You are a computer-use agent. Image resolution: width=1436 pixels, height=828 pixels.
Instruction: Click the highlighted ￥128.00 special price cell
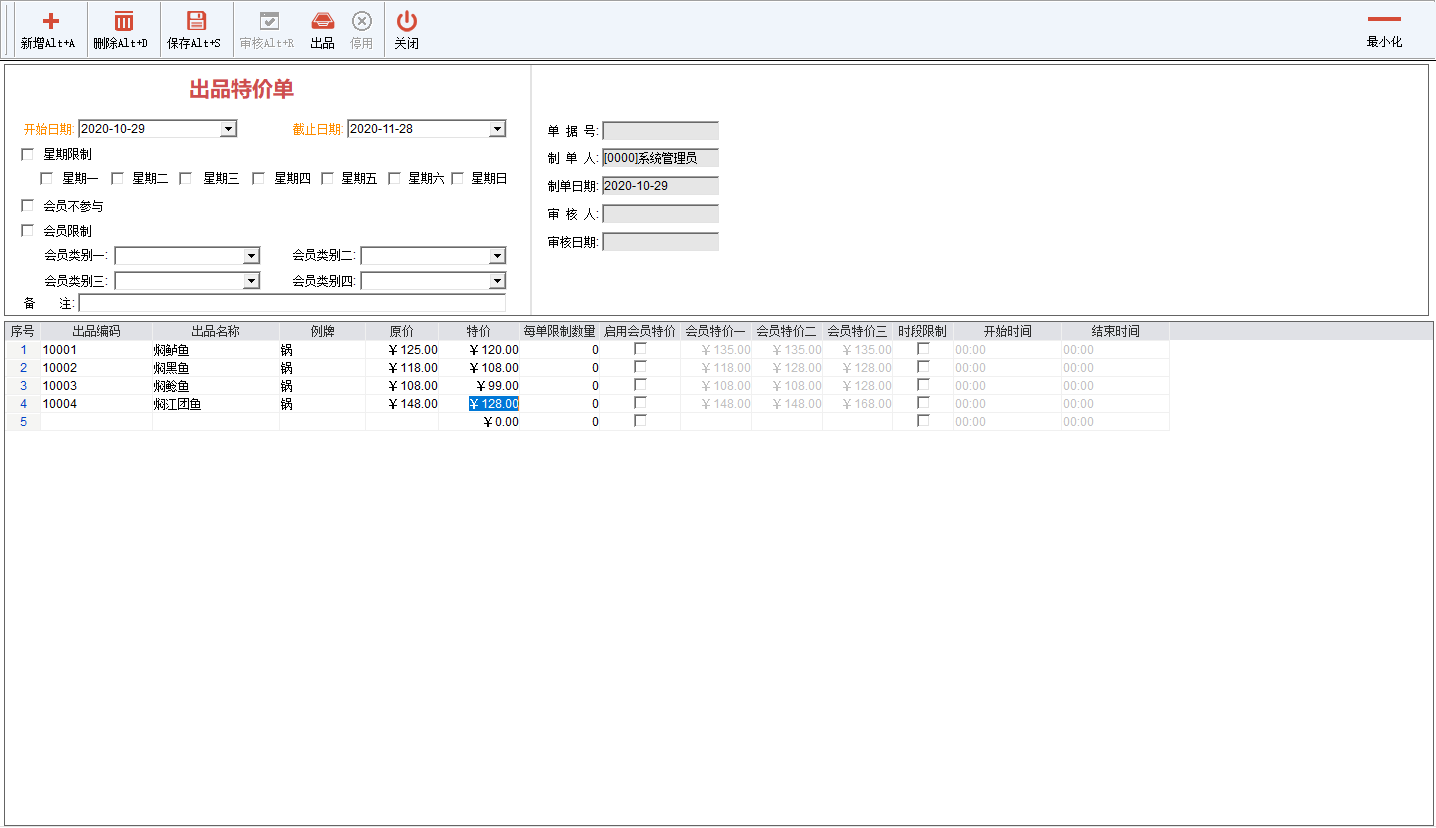pos(479,404)
